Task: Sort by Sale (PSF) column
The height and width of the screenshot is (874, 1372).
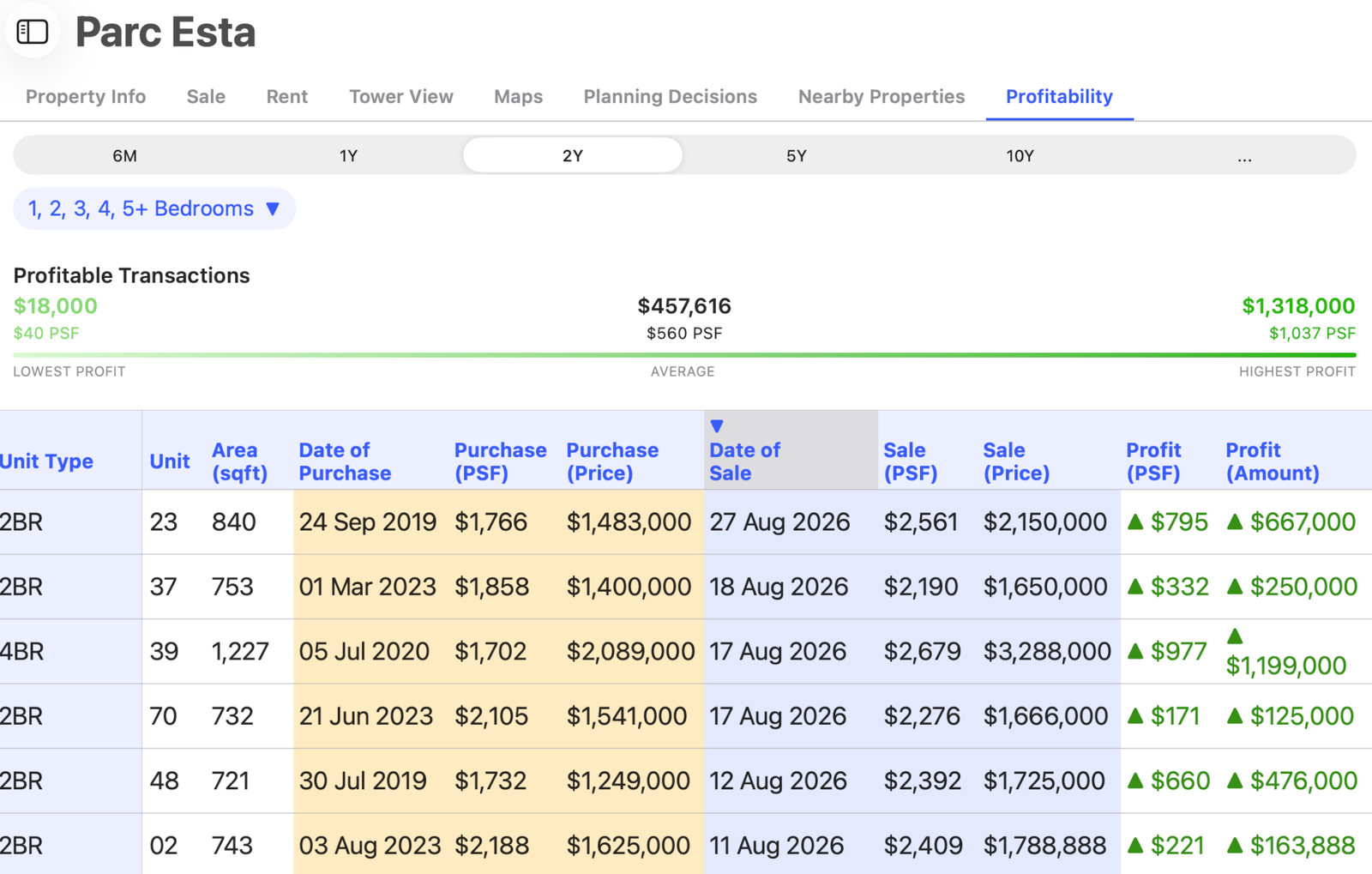Action: (910, 461)
